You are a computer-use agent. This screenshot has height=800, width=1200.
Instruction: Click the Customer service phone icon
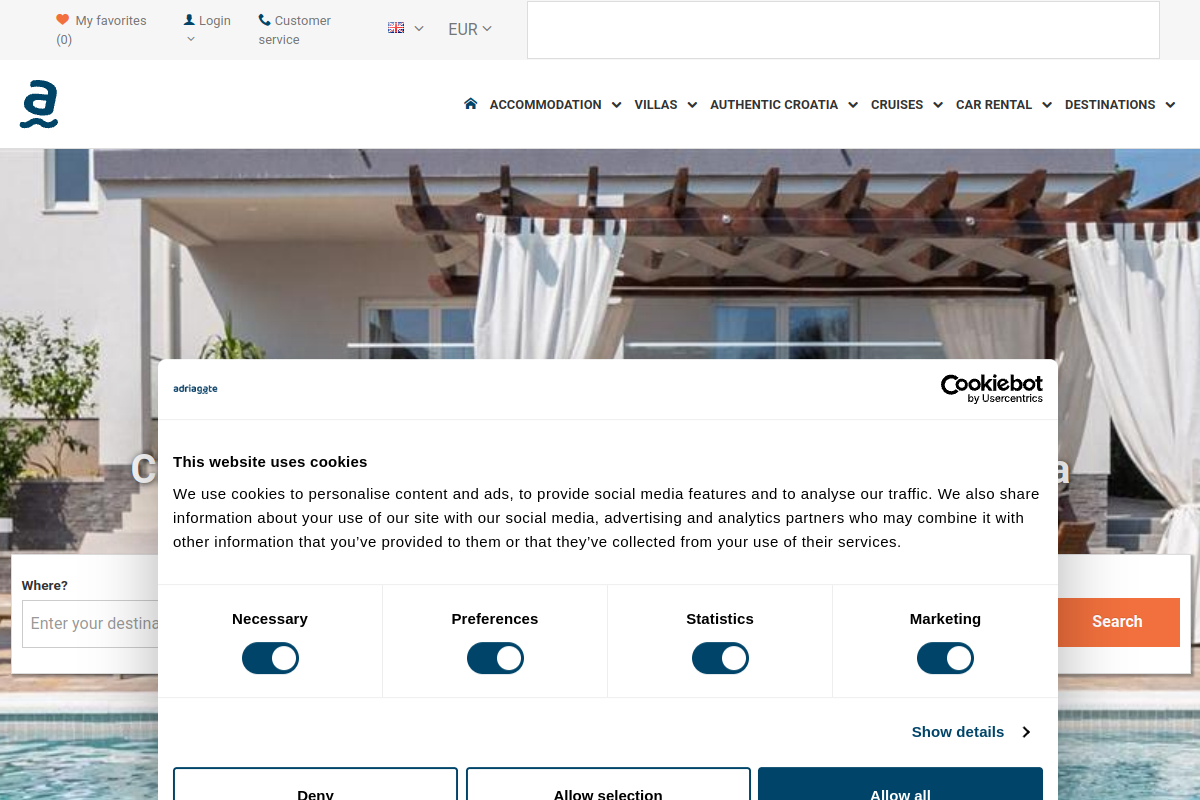[x=264, y=20]
